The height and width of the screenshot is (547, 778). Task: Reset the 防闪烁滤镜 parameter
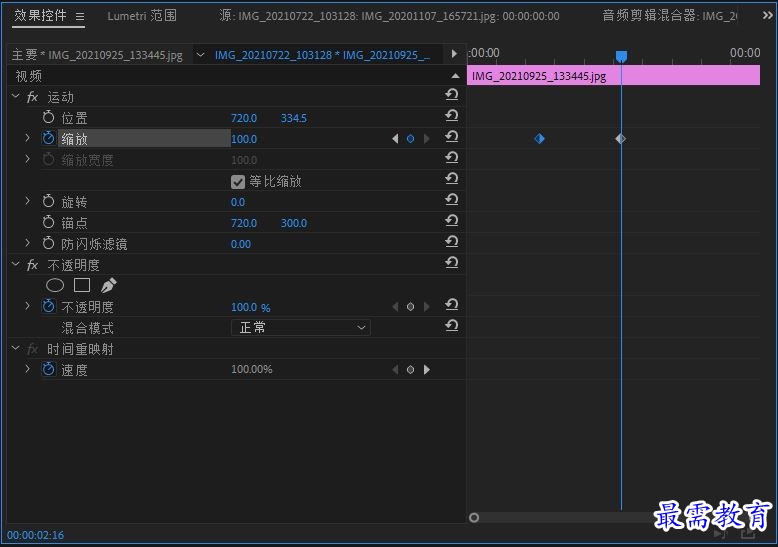click(x=452, y=241)
